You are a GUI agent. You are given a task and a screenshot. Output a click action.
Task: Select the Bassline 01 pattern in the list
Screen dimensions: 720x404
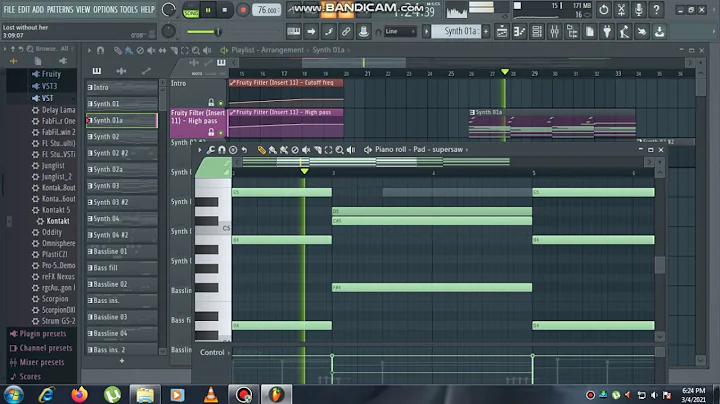(x=122, y=252)
